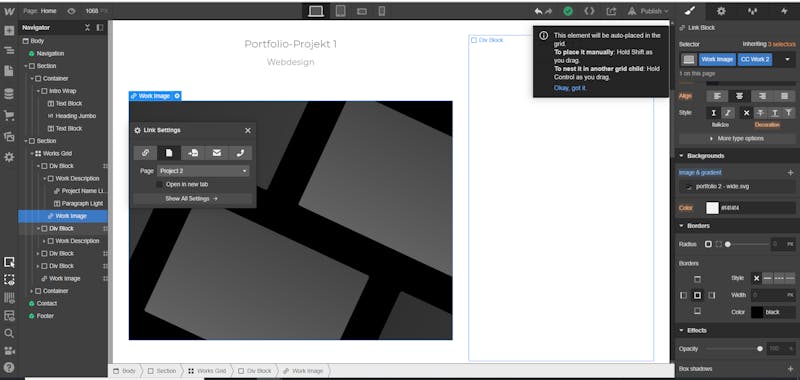
Task: Collapse all items in Navigator header
Action: pos(87,28)
